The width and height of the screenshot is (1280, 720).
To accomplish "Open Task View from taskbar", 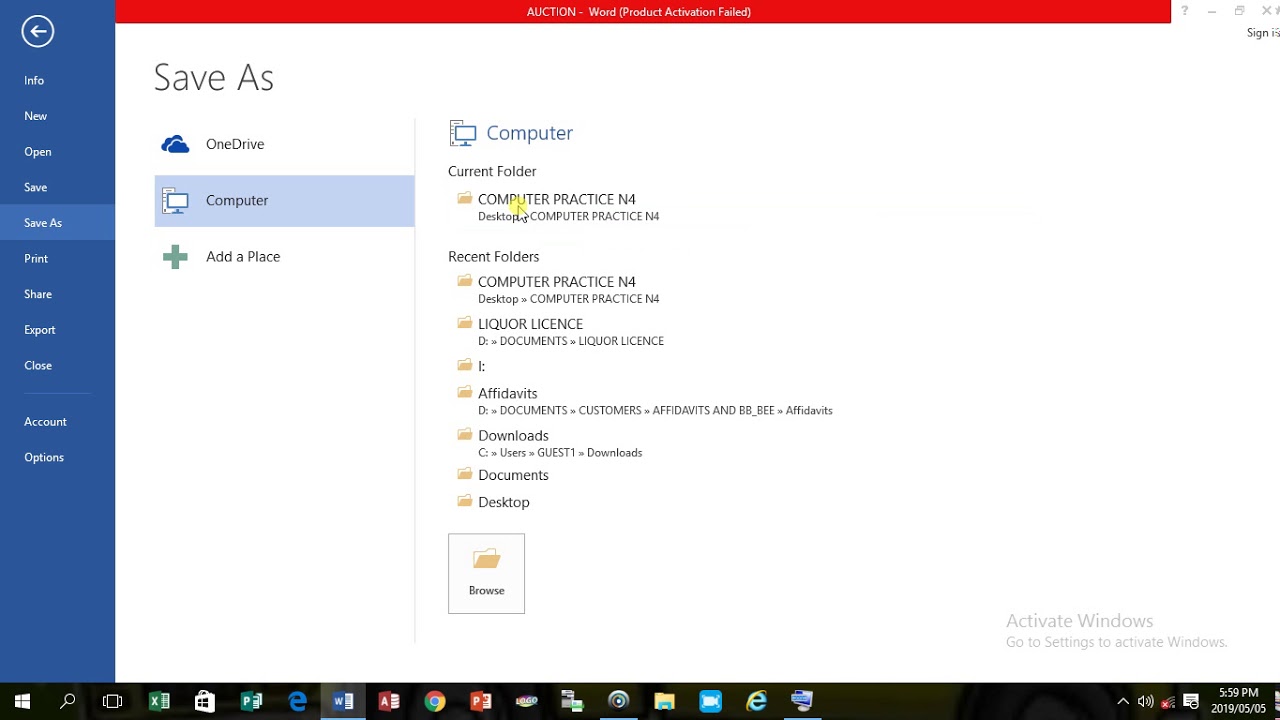I will pyautogui.click(x=112, y=701).
